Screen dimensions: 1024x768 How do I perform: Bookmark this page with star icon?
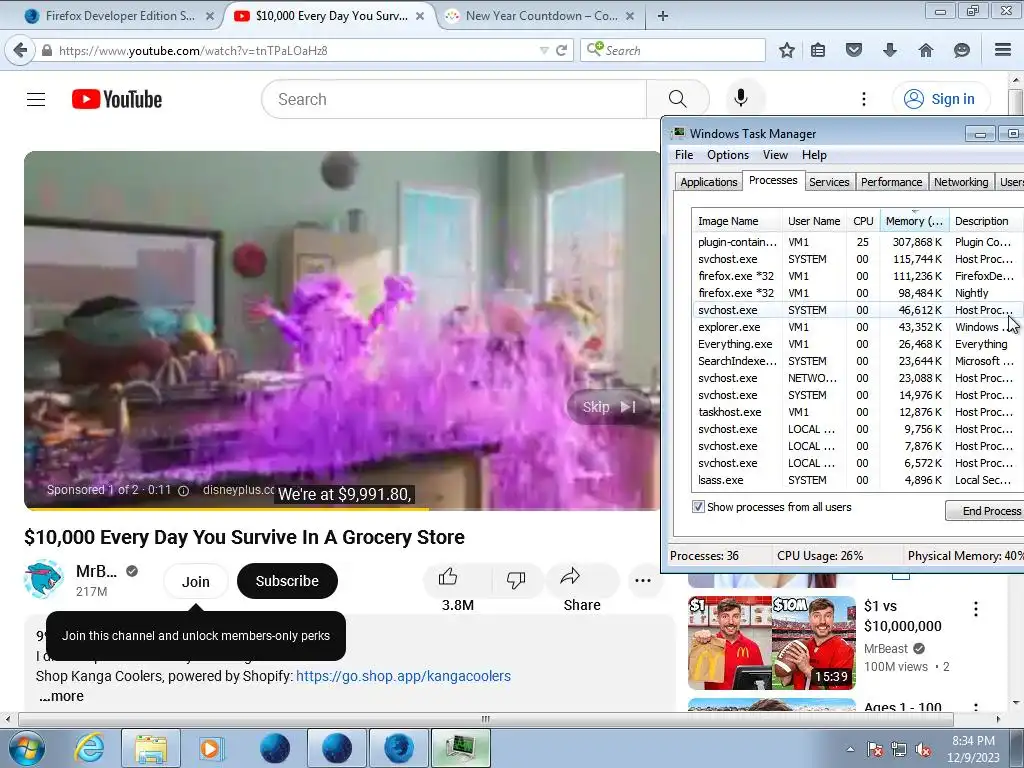[787, 50]
